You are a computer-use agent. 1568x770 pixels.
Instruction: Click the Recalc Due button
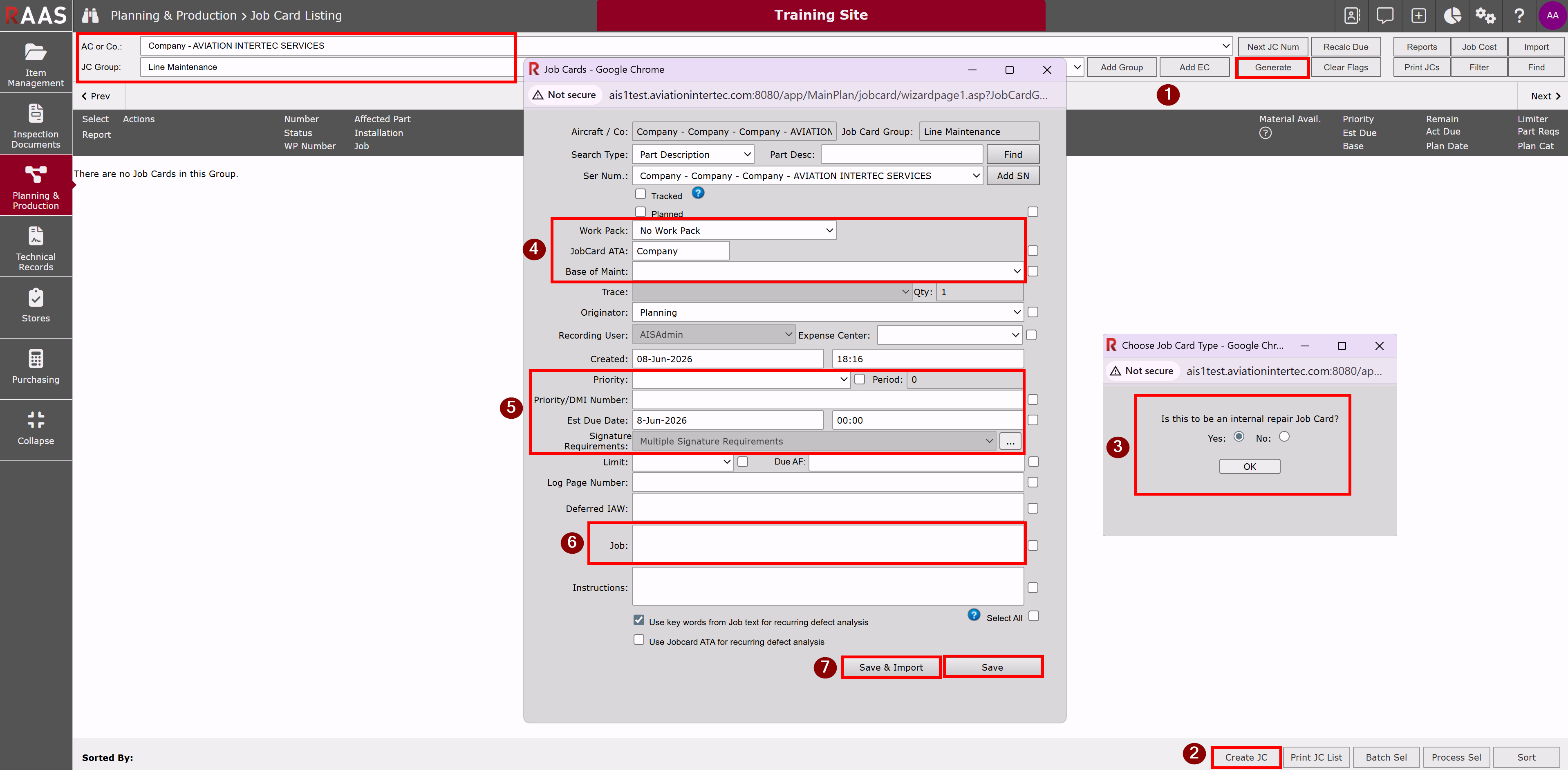point(1346,47)
